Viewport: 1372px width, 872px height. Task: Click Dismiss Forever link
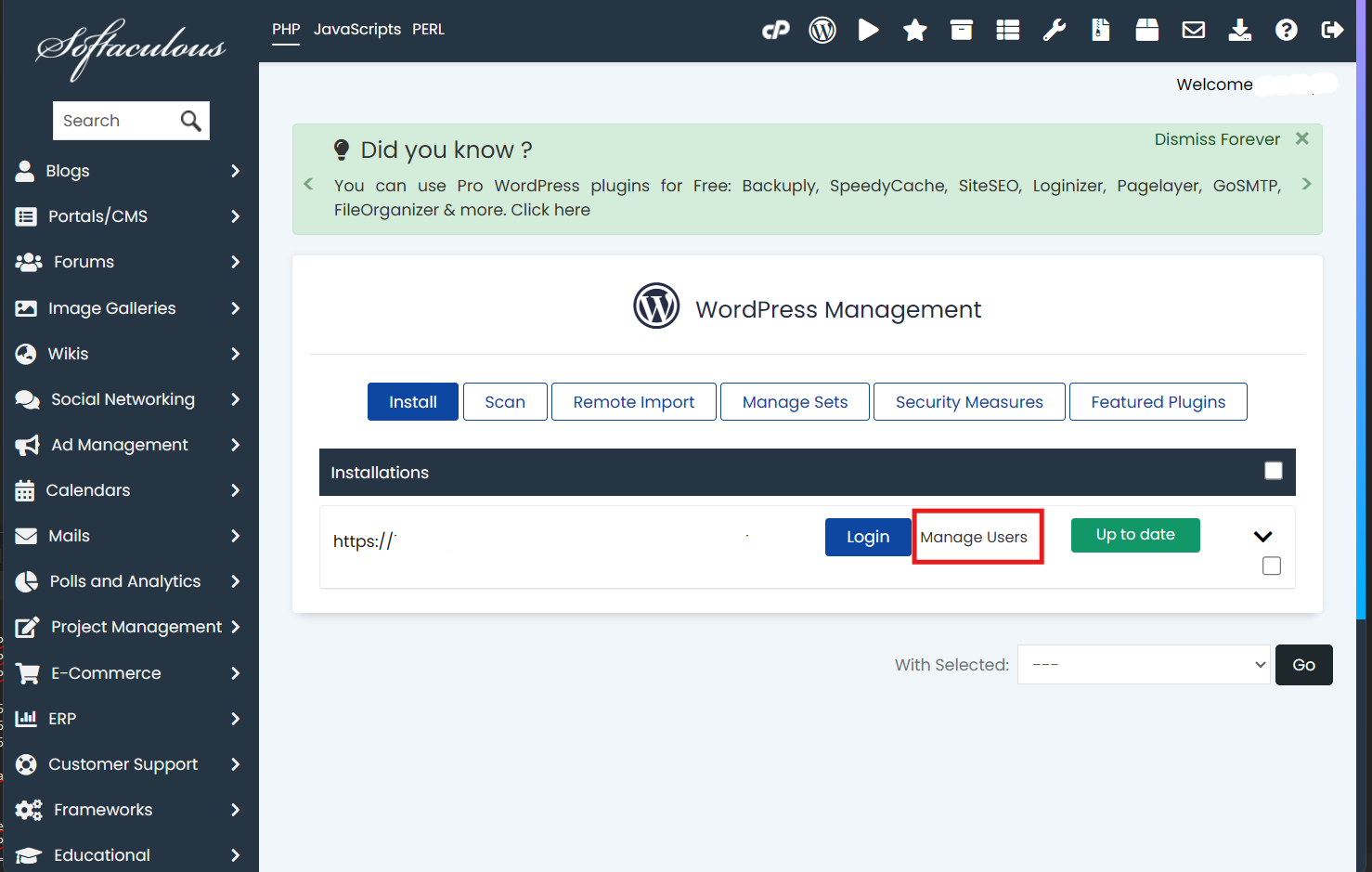coord(1217,139)
